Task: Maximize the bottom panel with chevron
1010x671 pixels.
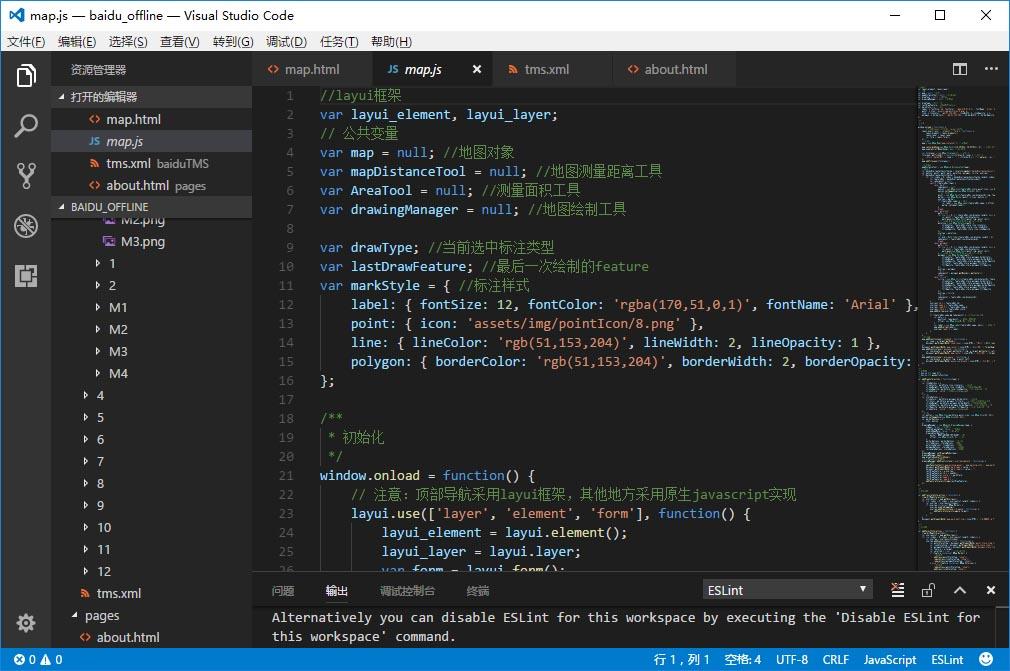Action: [x=960, y=590]
